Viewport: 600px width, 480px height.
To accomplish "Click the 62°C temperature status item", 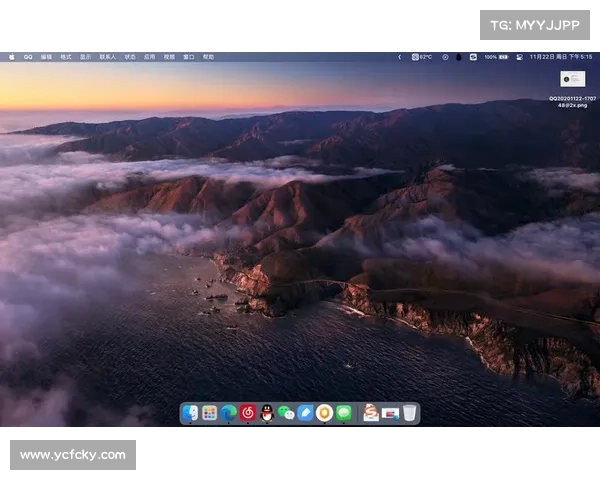I will coord(422,57).
